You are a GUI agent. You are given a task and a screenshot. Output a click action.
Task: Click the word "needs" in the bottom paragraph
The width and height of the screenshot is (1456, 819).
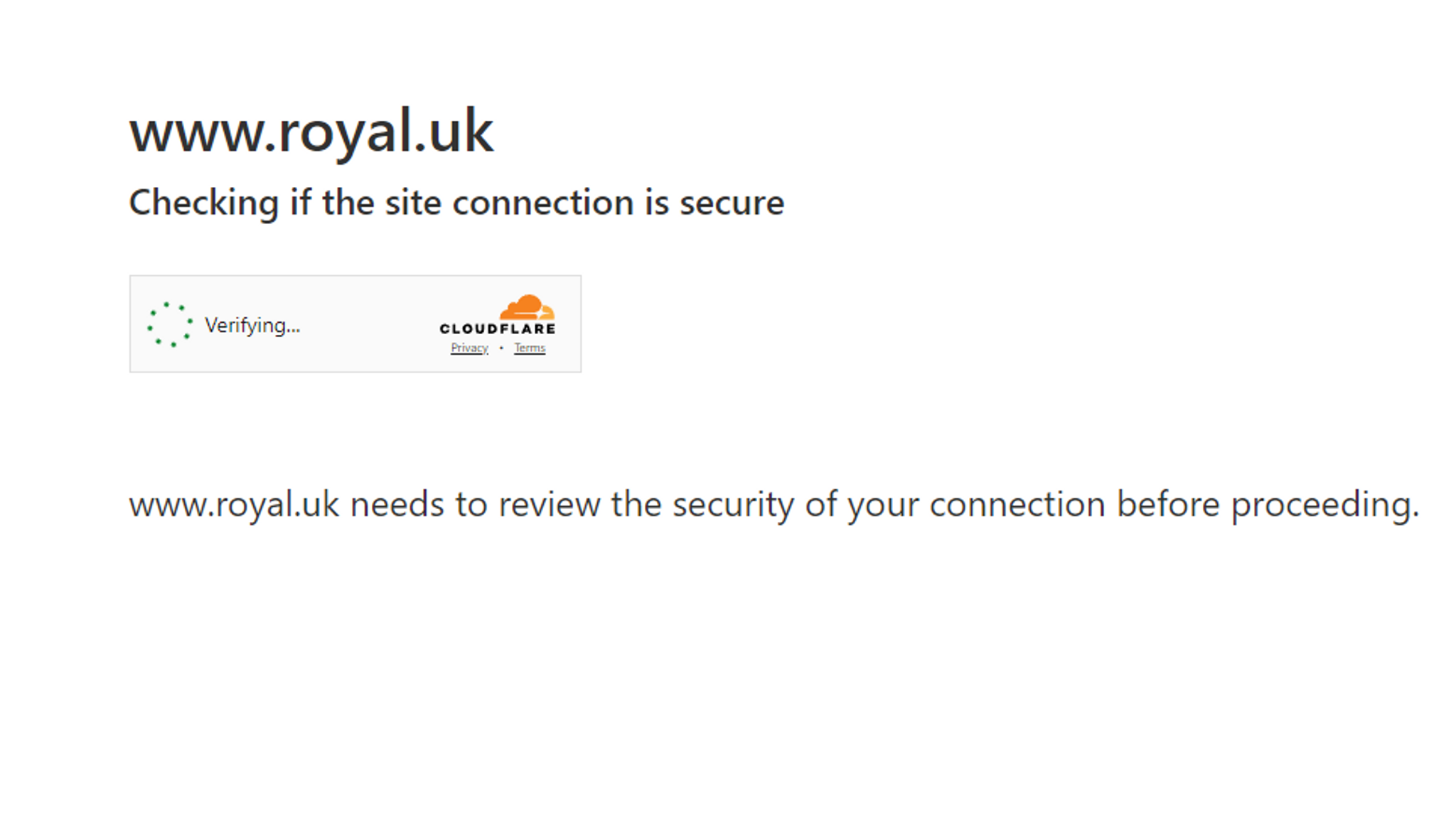click(397, 505)
